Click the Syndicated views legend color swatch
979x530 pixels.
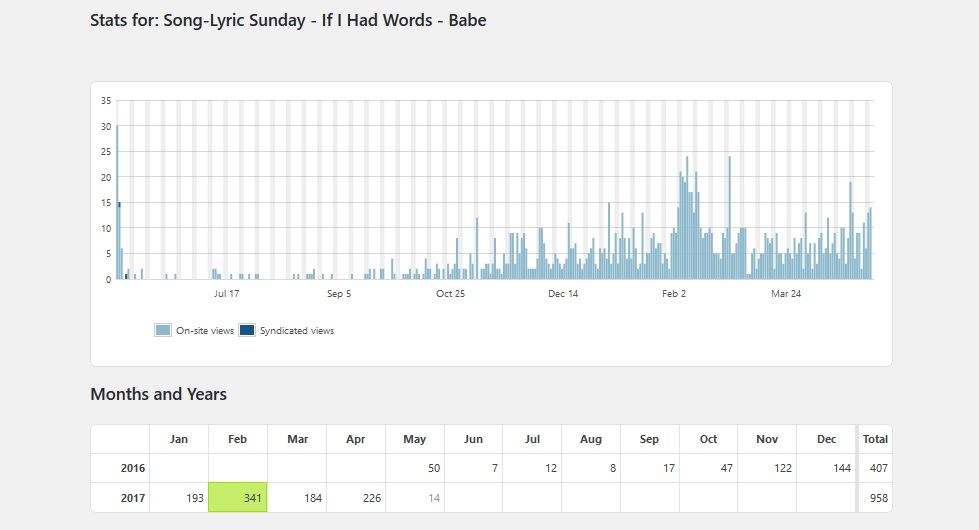click(x=247, y=330)
